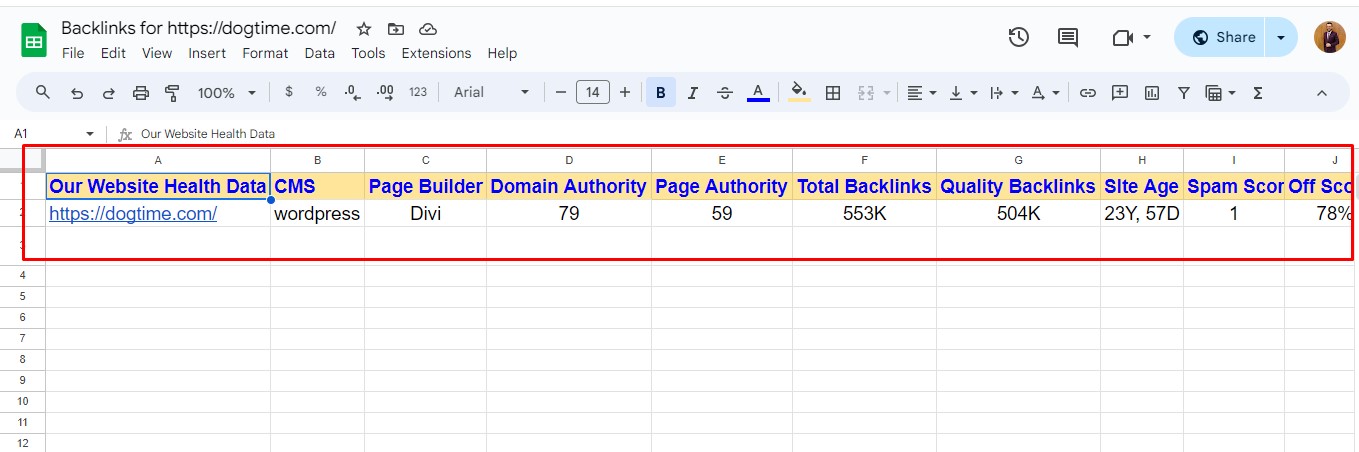Click the Functions sigma icon
This screenshot has height=452, width=1359.
(1258, 93)
